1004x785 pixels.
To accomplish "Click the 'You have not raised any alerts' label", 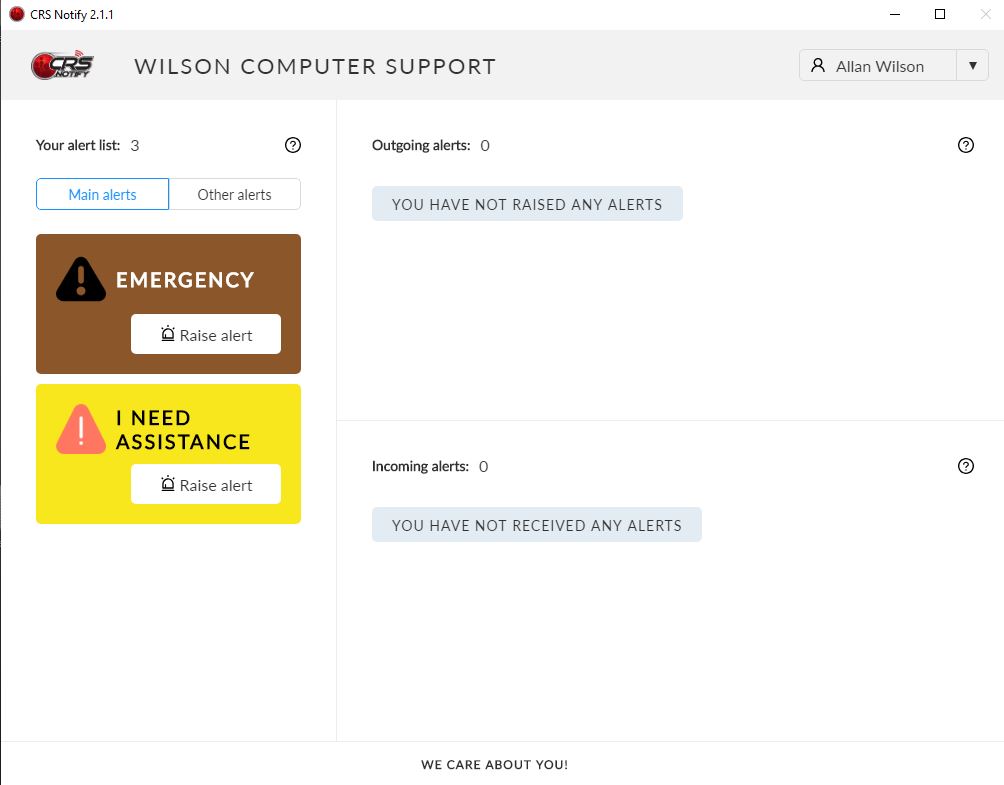I will (x=527, y=204).
